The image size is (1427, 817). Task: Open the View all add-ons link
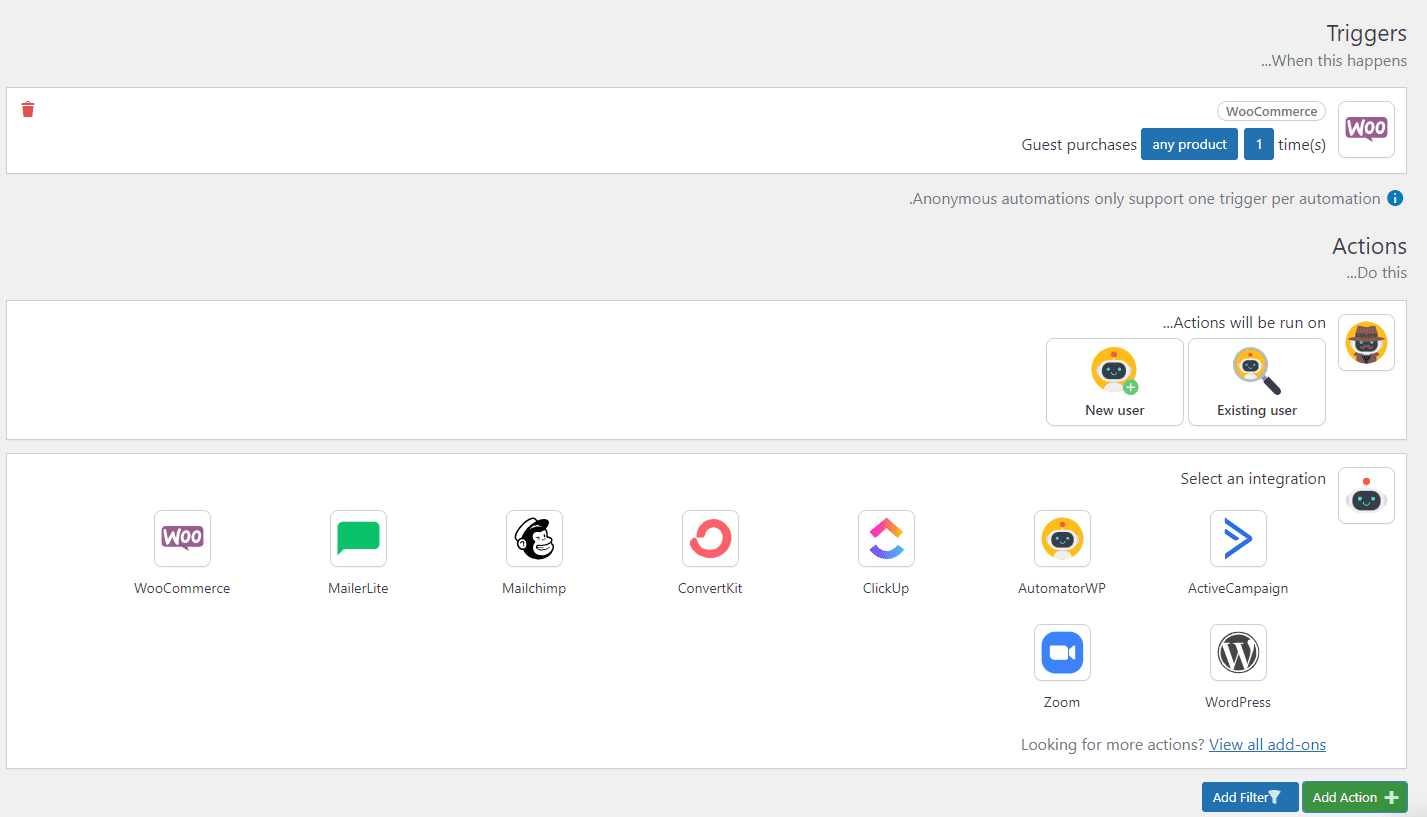(x=1267, y=744)
